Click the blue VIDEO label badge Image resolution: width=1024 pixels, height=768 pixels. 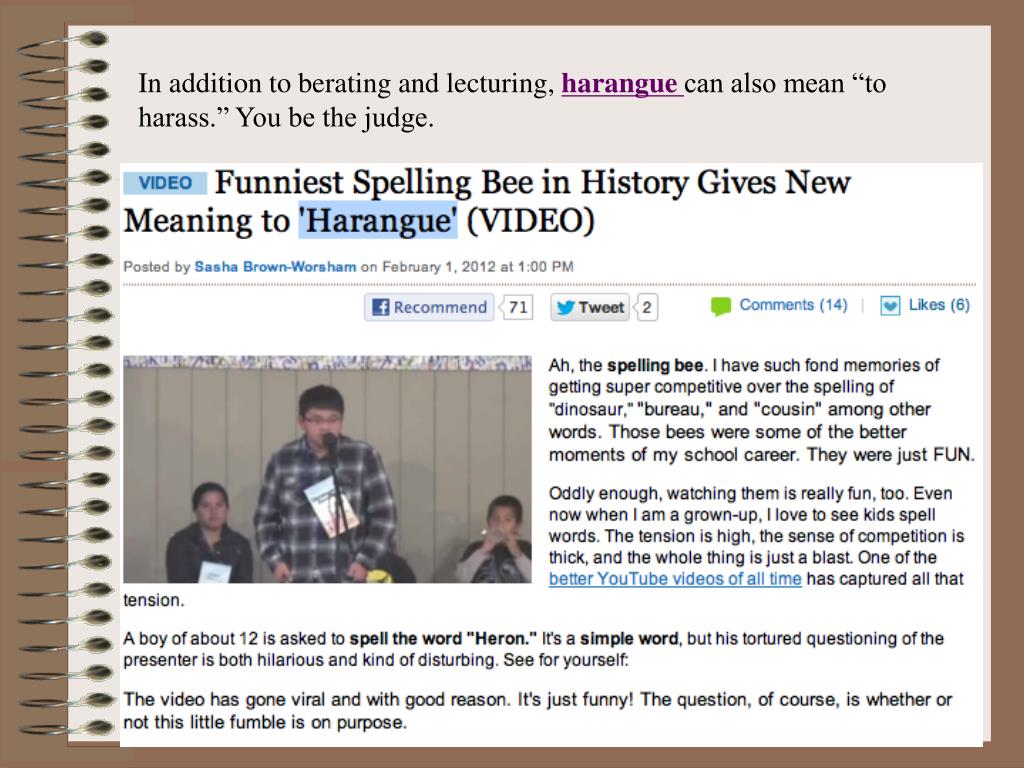tap(165, 183)
